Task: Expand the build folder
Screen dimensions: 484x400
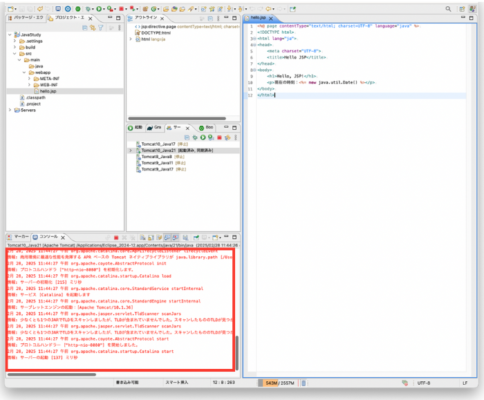Action: point(15,47)
